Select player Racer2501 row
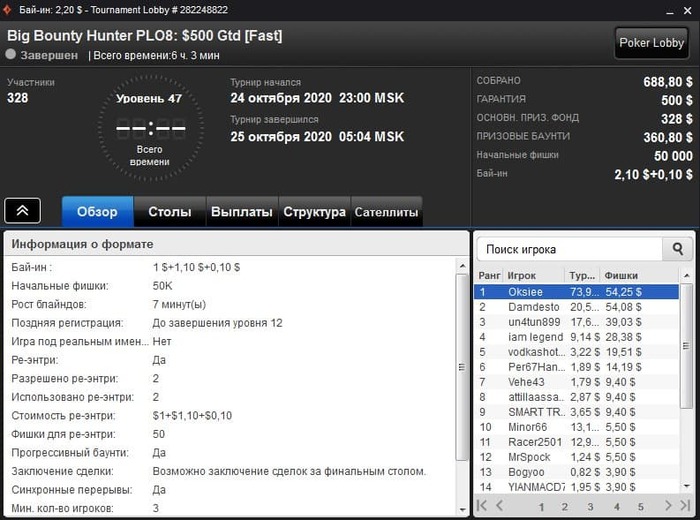Image resolution: width=700 pixels, height=520 pixels. click(576, 442)
